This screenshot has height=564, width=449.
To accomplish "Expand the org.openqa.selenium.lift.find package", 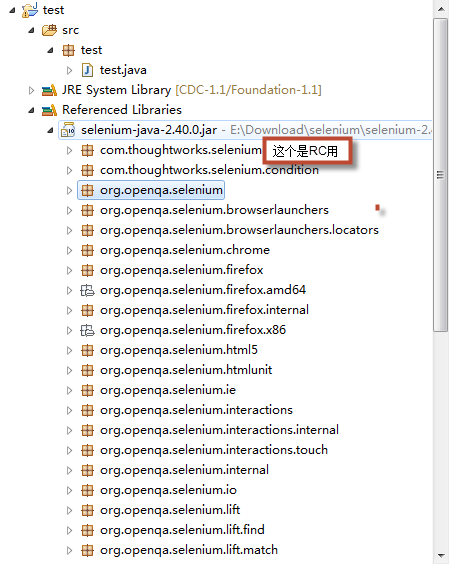I will point(69,531).
